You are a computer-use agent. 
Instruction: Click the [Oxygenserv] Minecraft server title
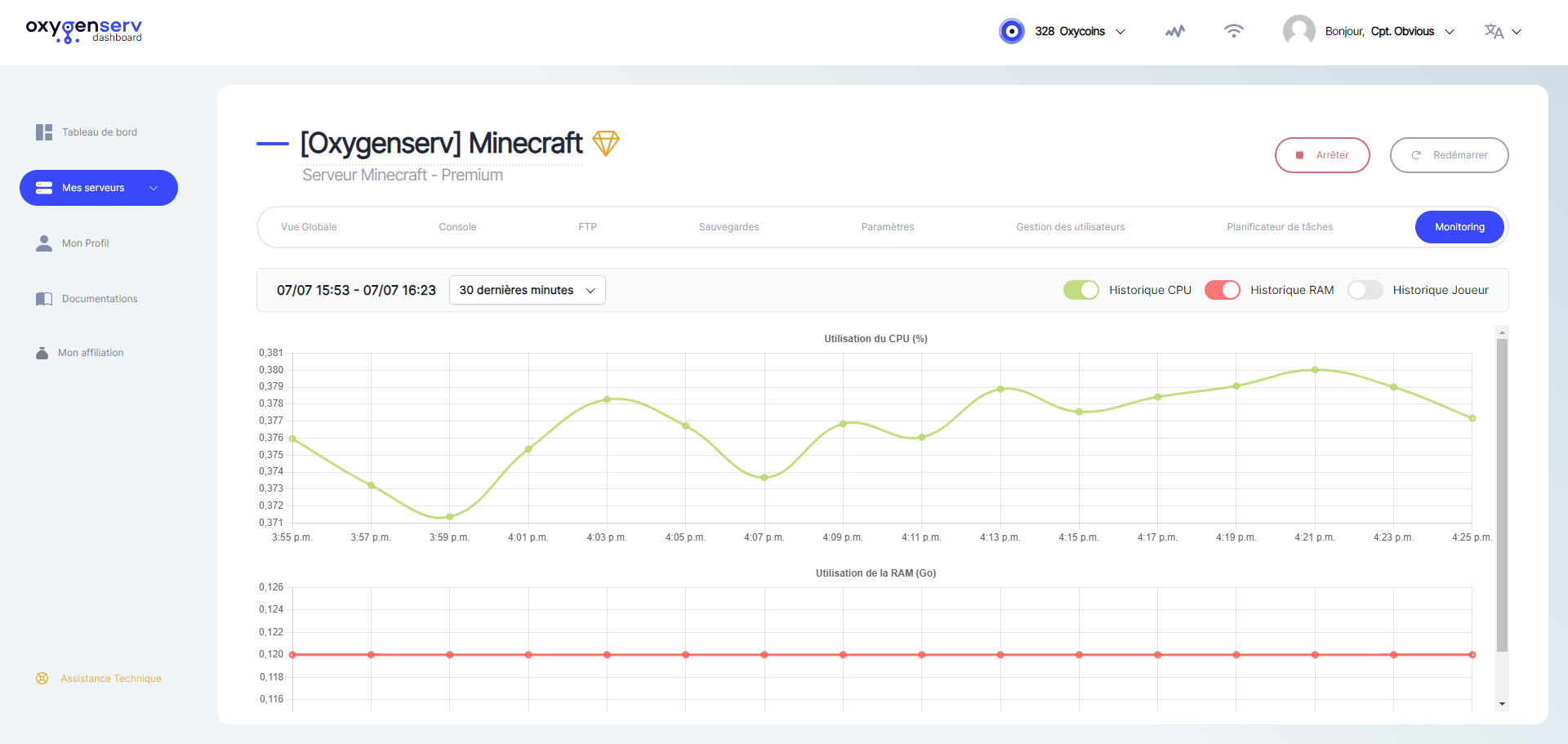[441, 144]
